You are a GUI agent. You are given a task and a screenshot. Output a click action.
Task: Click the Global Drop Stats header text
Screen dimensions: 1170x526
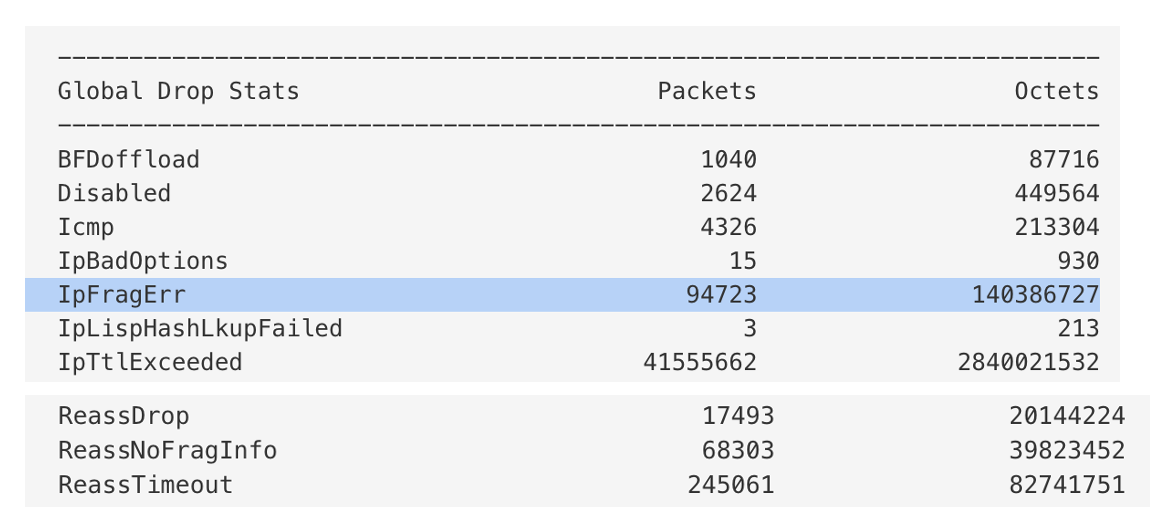pos(178,91)
